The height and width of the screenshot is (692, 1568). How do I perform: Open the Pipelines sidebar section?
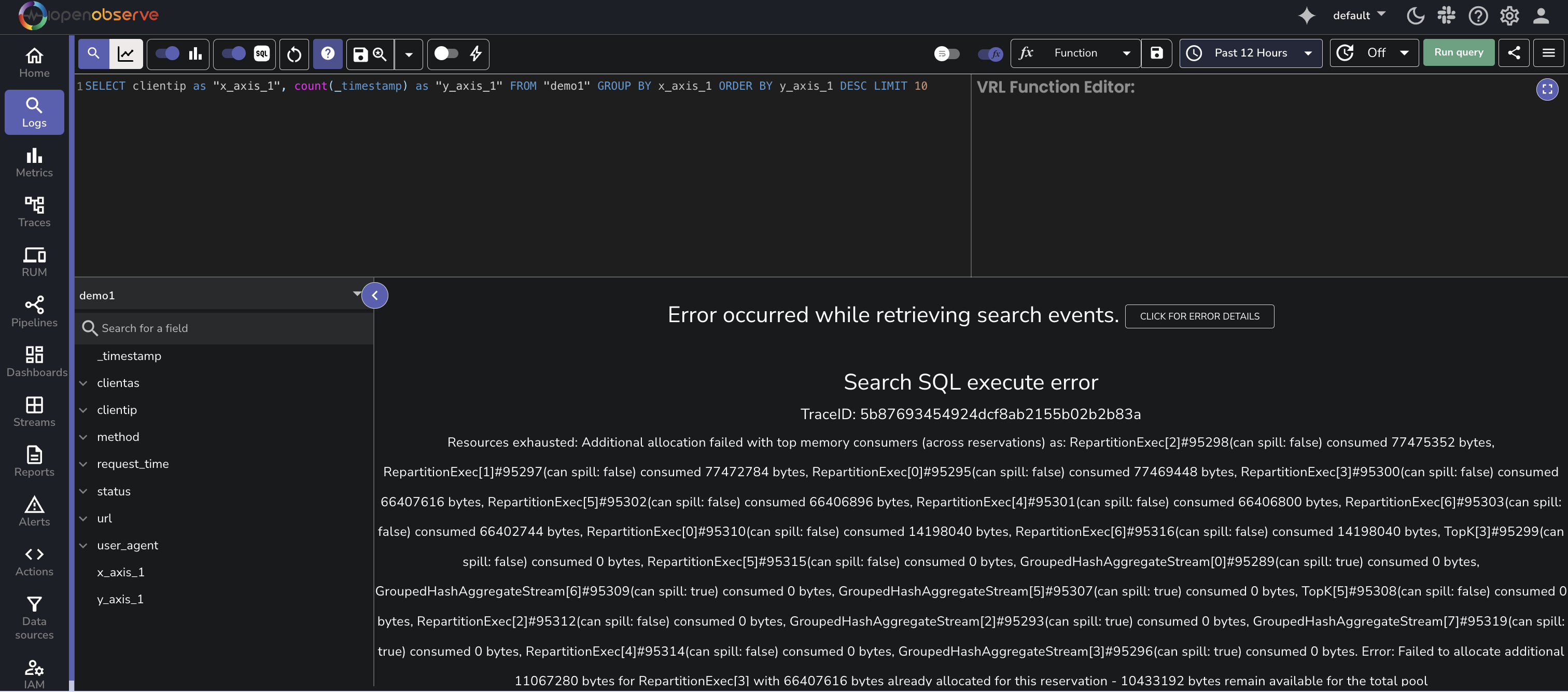[34, 312]
